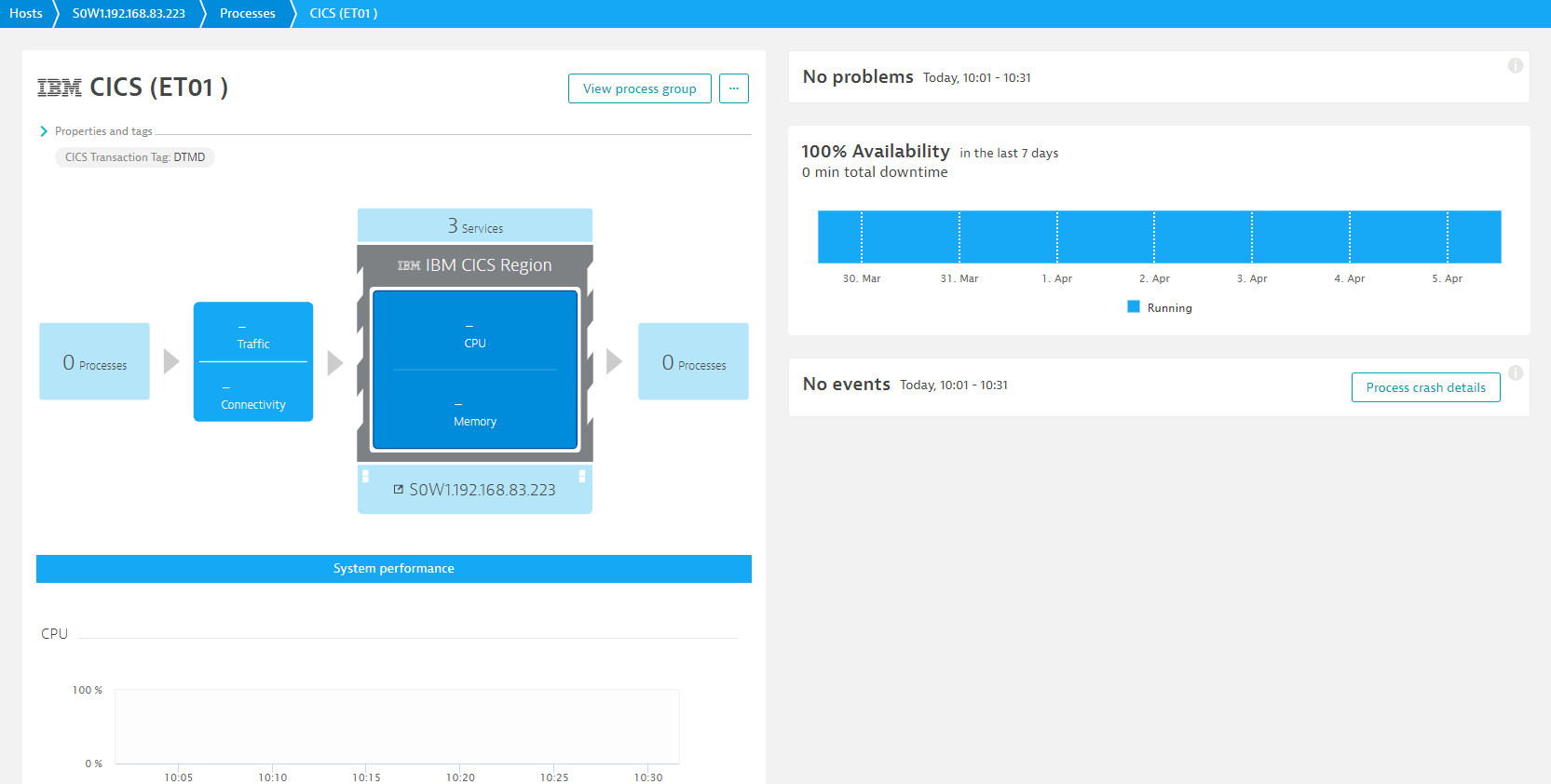Click CICS Transaction Tag: DTMD tag

pos(135,157)
